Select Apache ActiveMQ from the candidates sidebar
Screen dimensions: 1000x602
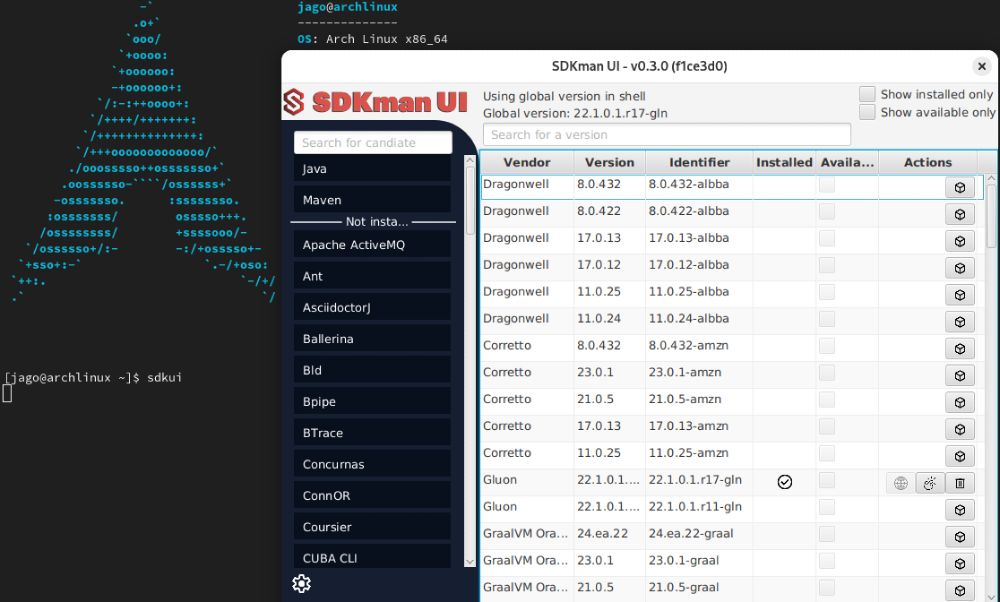click(x=372, y=244)
